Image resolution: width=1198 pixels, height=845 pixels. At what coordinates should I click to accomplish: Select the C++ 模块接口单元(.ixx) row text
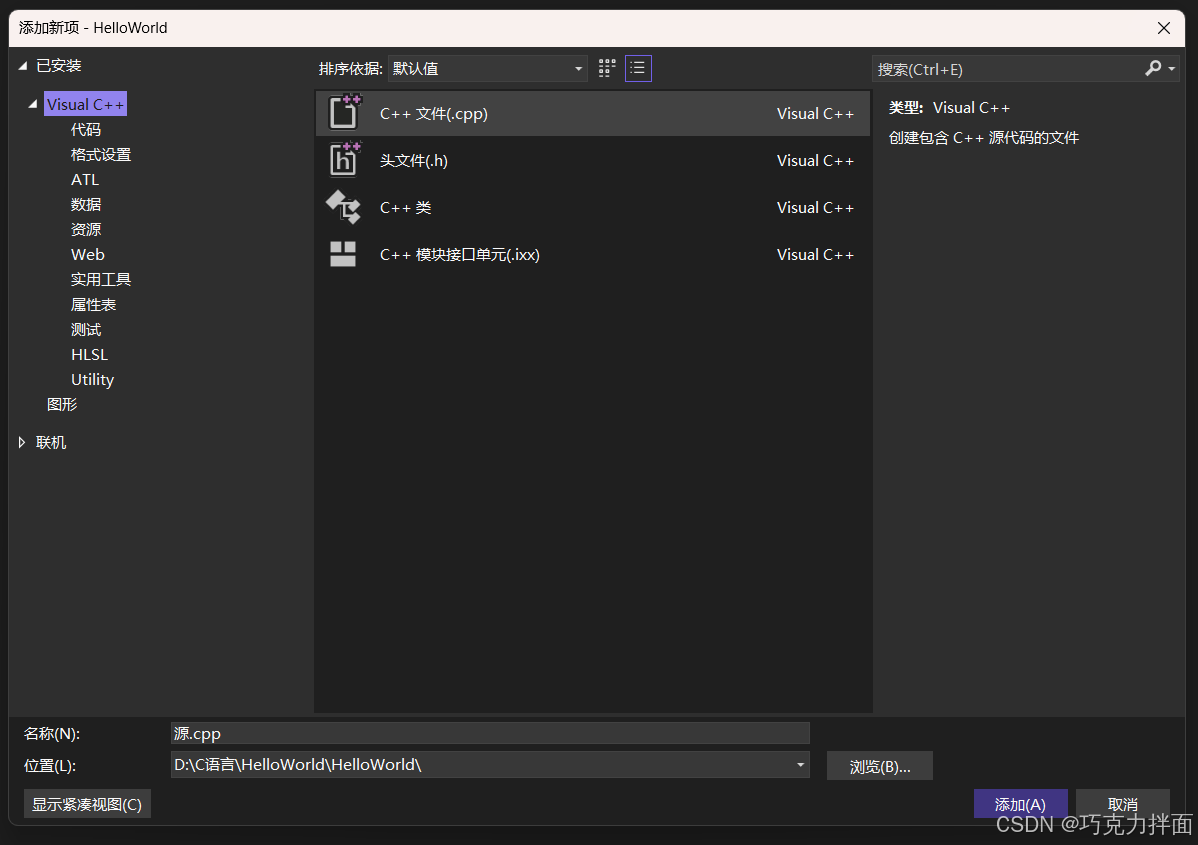pyautogui.click(x=459, y=254)
